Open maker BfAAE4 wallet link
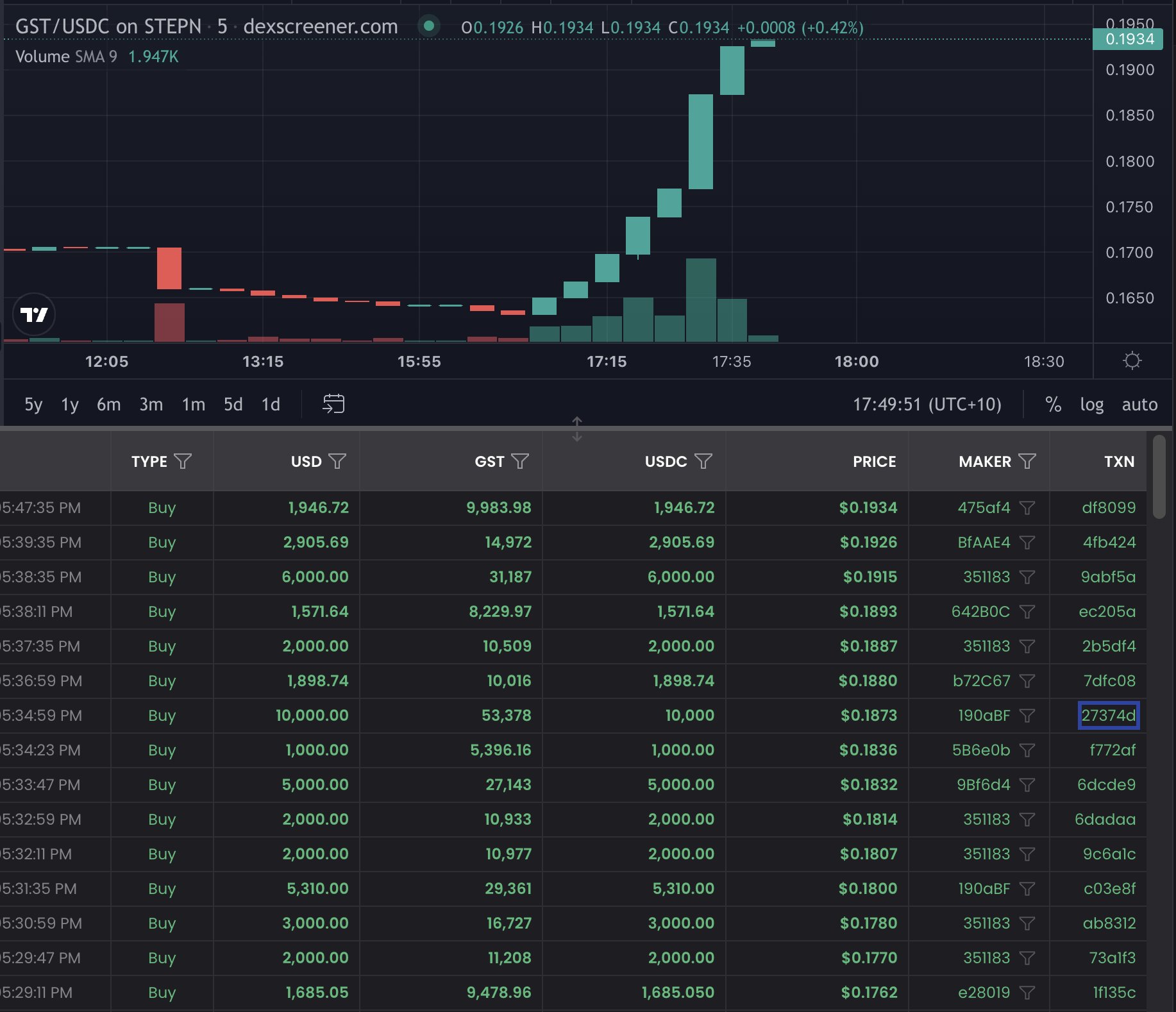1176x1012 pixels. [x=984, y=543]
